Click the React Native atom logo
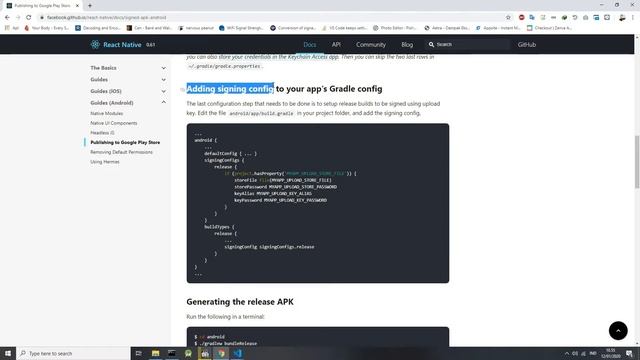This screenshot has height=360, width=640. click(x=95, y=44)
